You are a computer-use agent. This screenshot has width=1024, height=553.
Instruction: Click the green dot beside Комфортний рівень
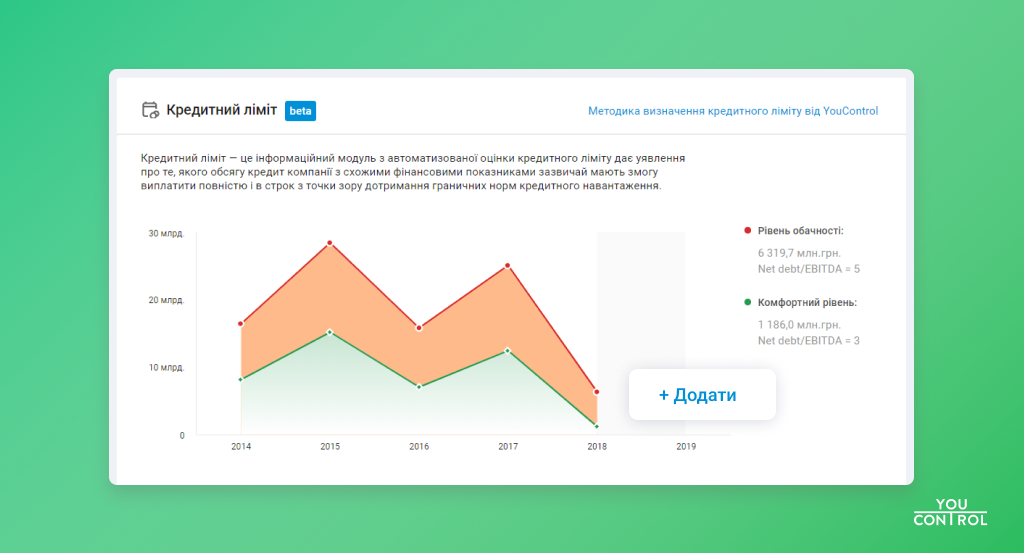pyautogui.click(x=747, y=302)
